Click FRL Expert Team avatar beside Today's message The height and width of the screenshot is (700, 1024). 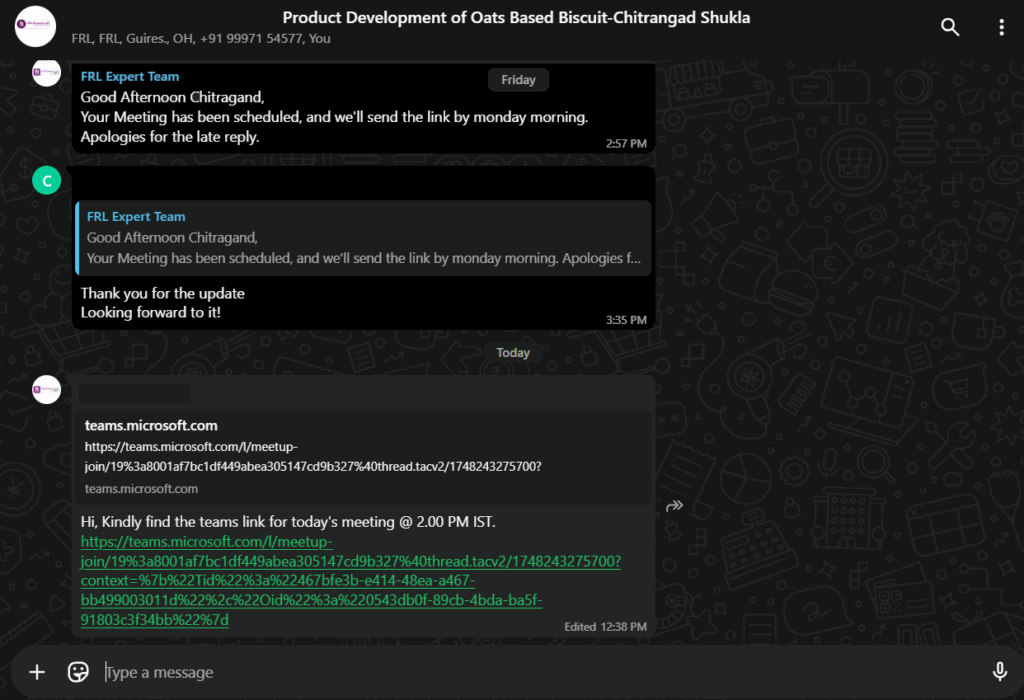46,389
